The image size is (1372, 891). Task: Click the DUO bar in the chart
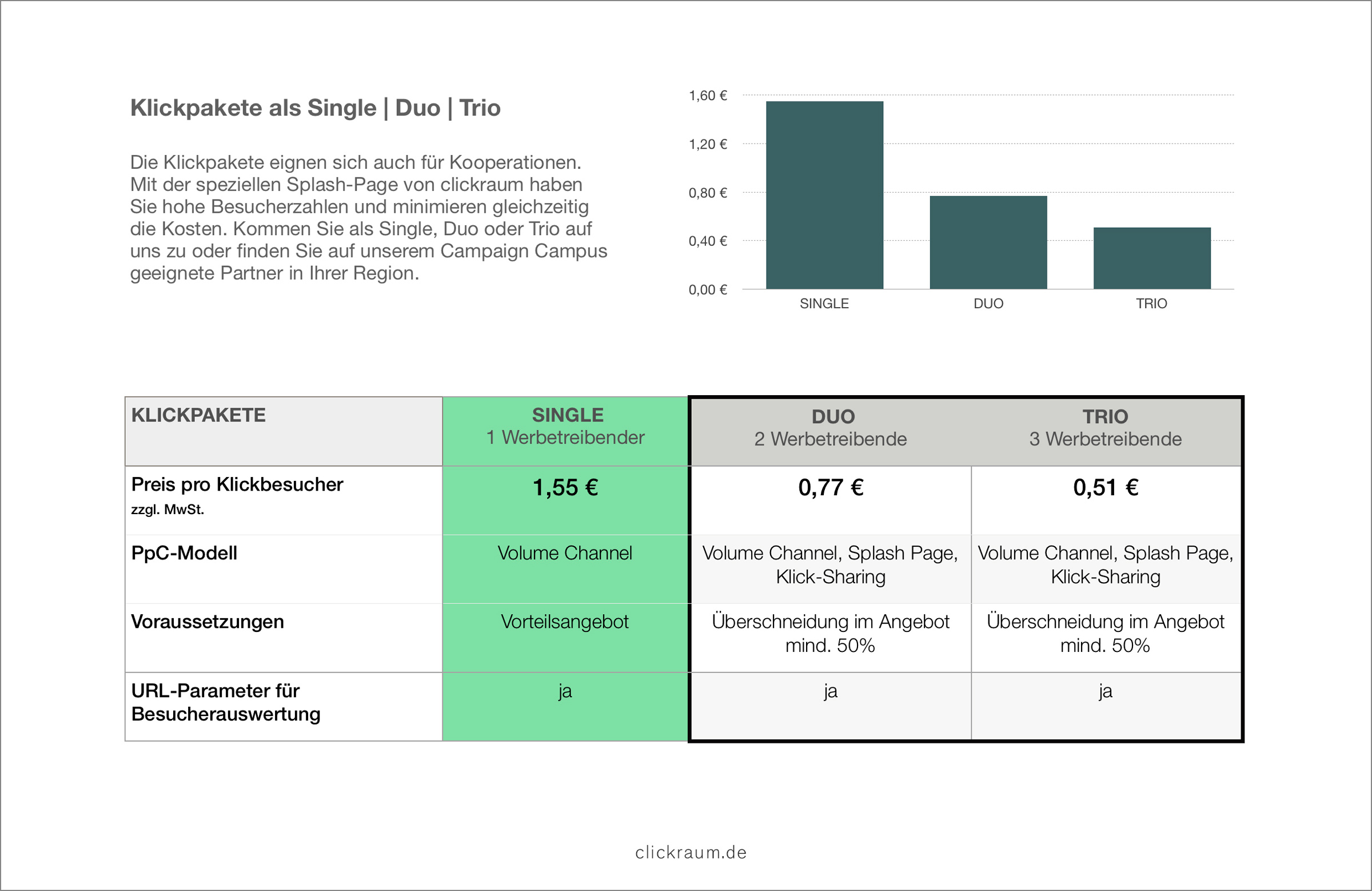(x=988, y=242)
